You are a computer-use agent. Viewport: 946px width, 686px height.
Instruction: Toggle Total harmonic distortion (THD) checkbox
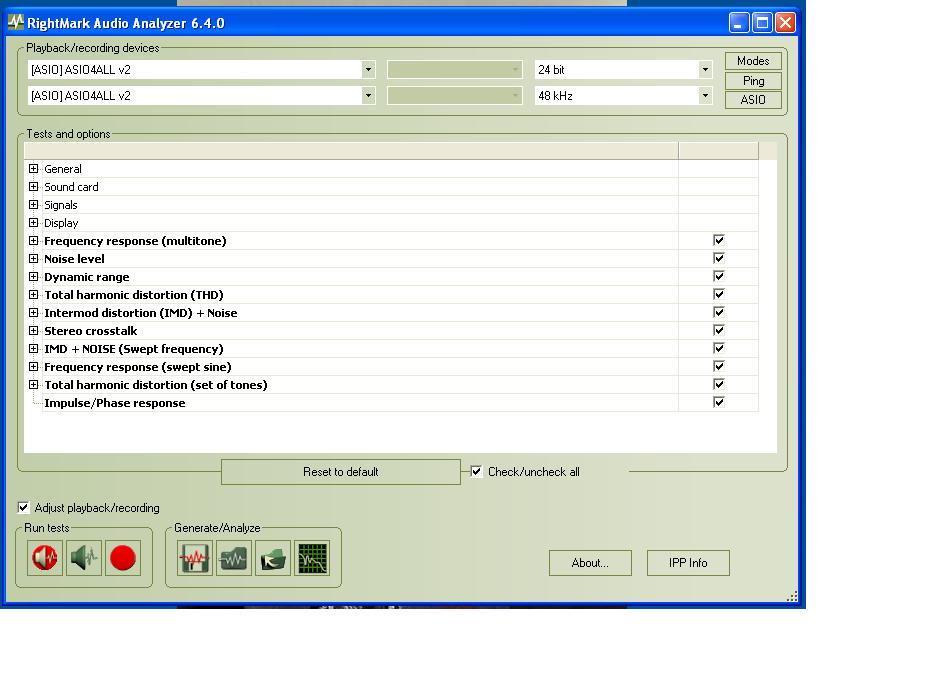(719, 294)
